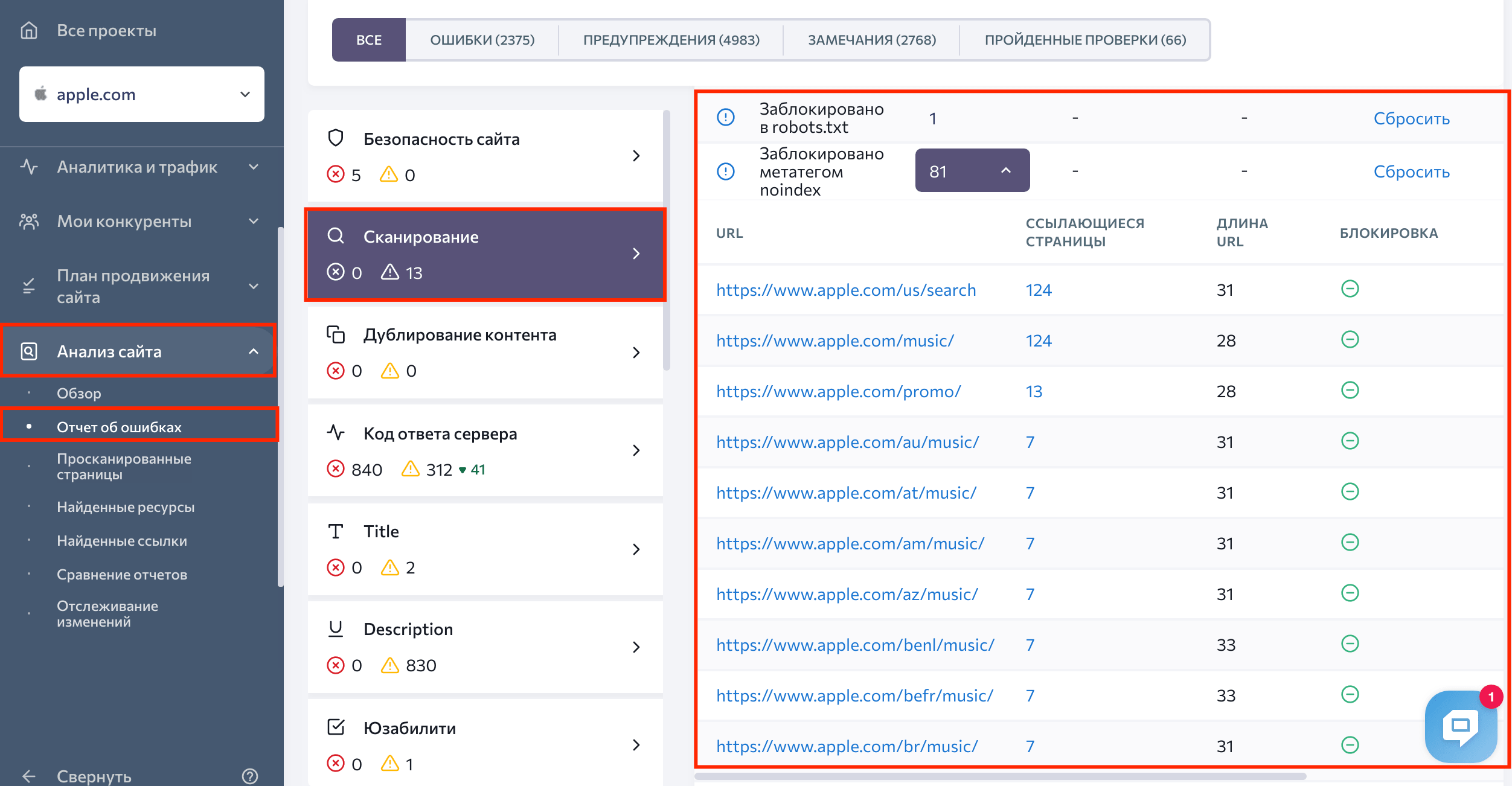Click referring pages count 13 for promo
Image resolution: width=1512 pixels, height=786 pixels.
[x=1034, y=391]
